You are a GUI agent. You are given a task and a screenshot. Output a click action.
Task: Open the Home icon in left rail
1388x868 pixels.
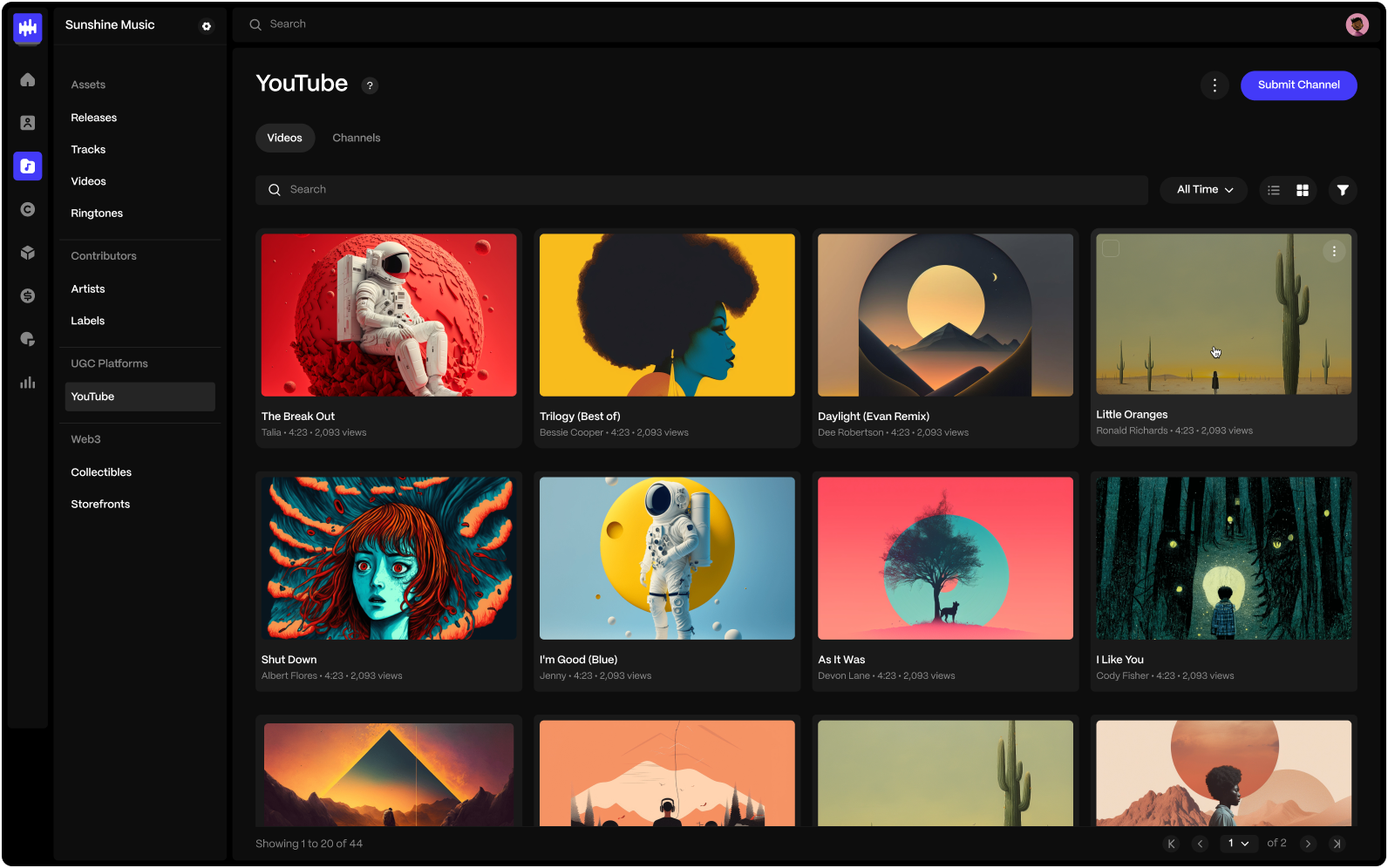click(28, 80)
